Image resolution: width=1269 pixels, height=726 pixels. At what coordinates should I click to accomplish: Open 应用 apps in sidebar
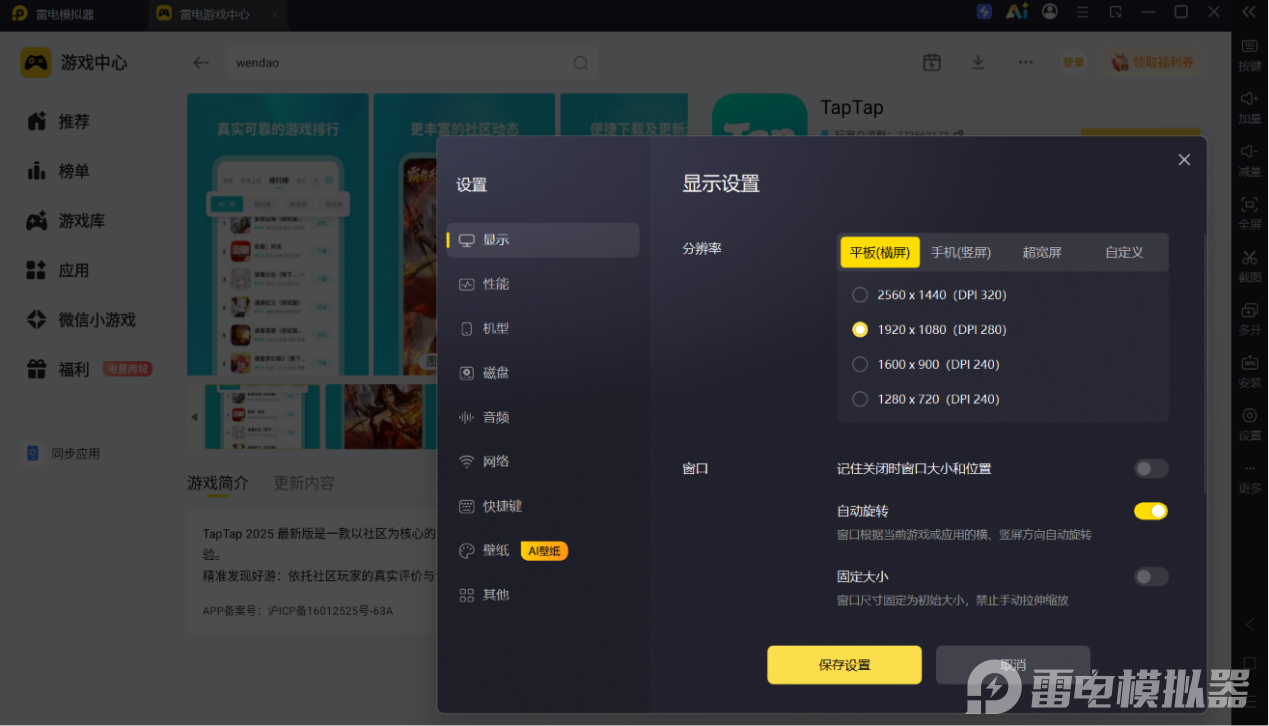click(x=58, y=270)
